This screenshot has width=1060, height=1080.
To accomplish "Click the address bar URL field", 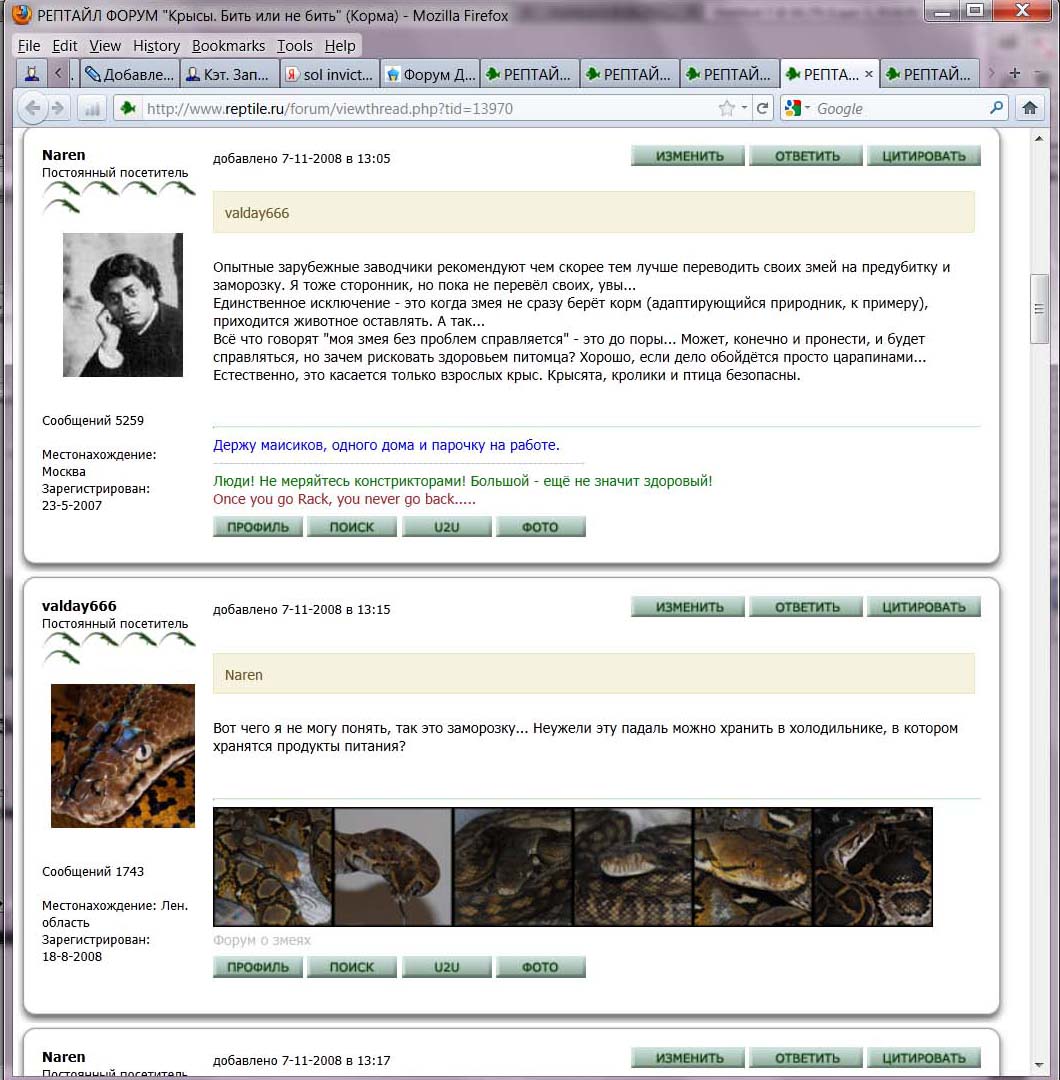I will (x=428, y=108).
